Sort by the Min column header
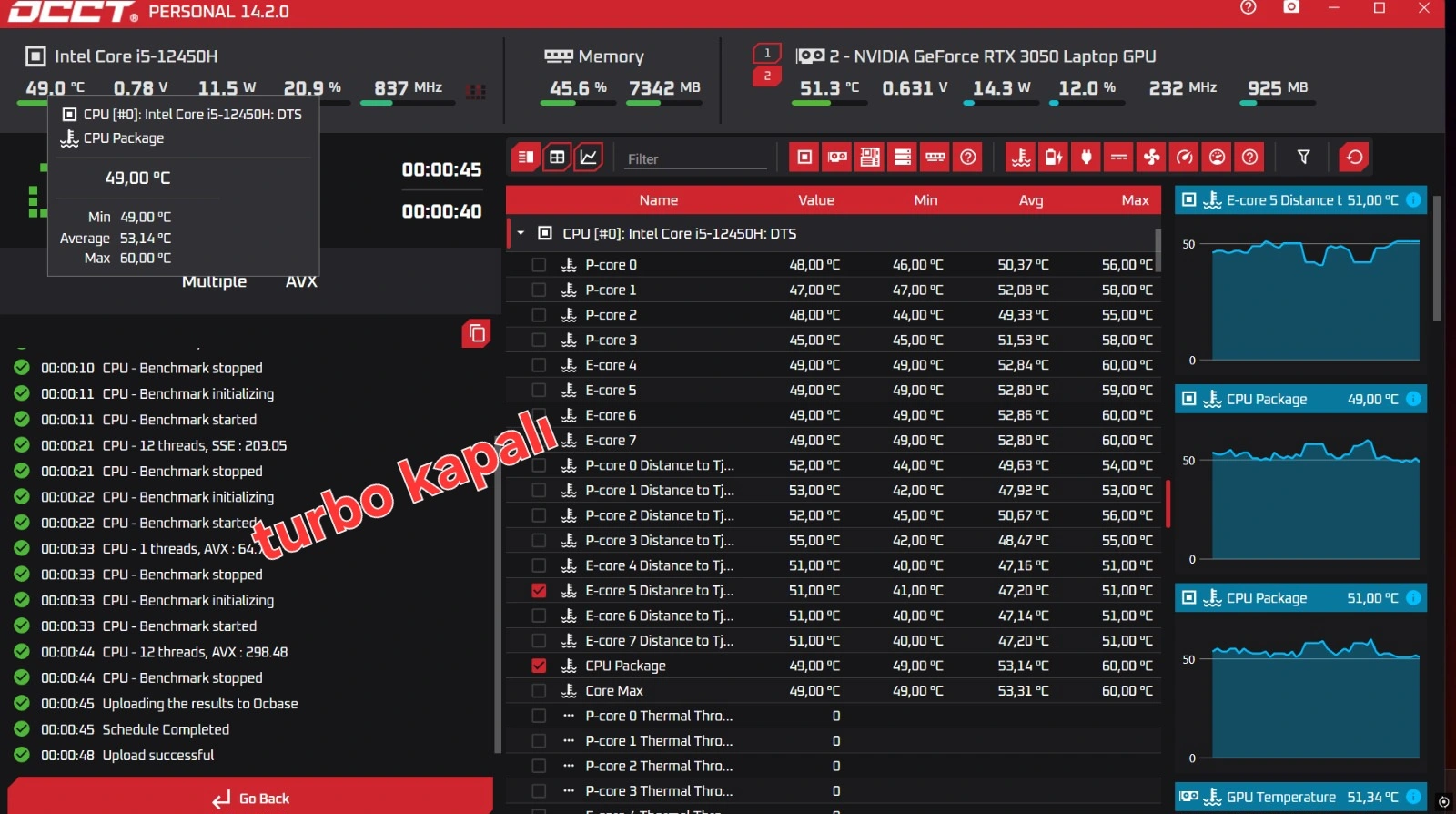The image size is (1456, 814). [x=925, y=200]
